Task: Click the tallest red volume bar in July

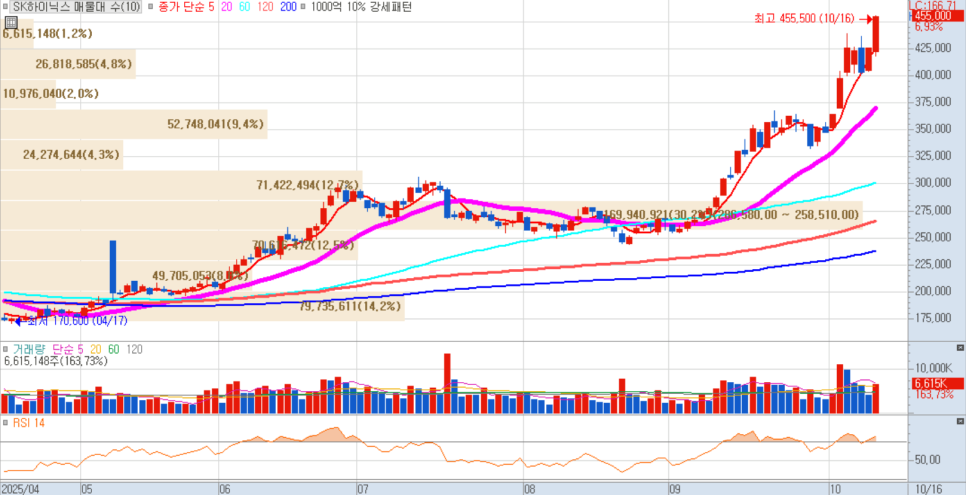Action: 447,383
